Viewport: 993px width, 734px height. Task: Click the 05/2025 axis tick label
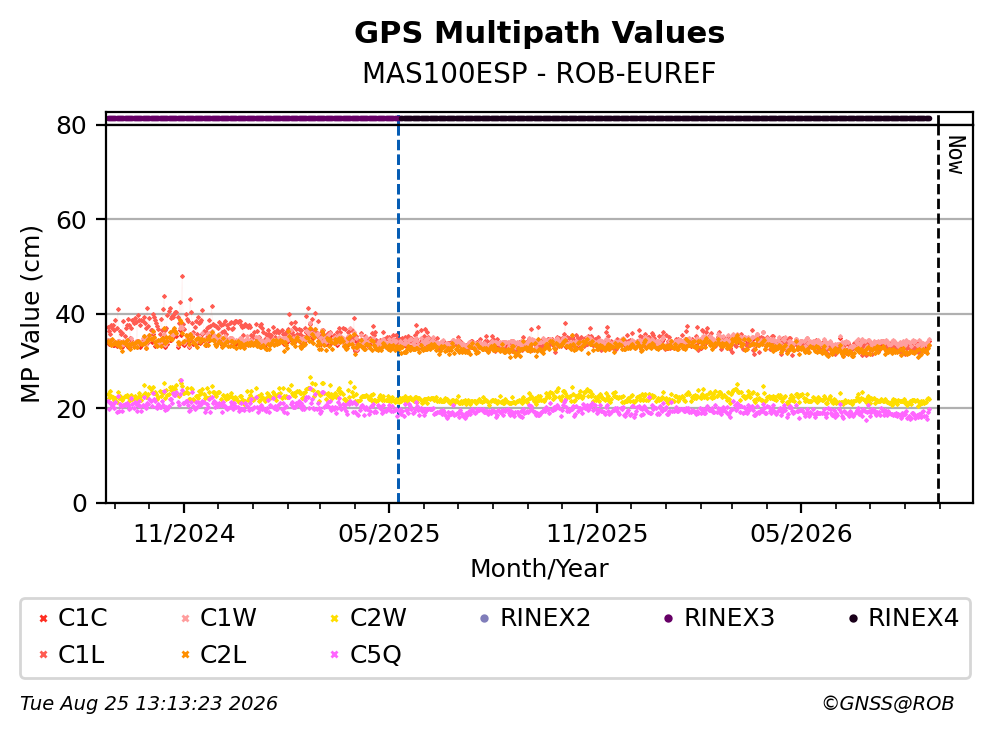pyautogui.click(x=389, y=534)
